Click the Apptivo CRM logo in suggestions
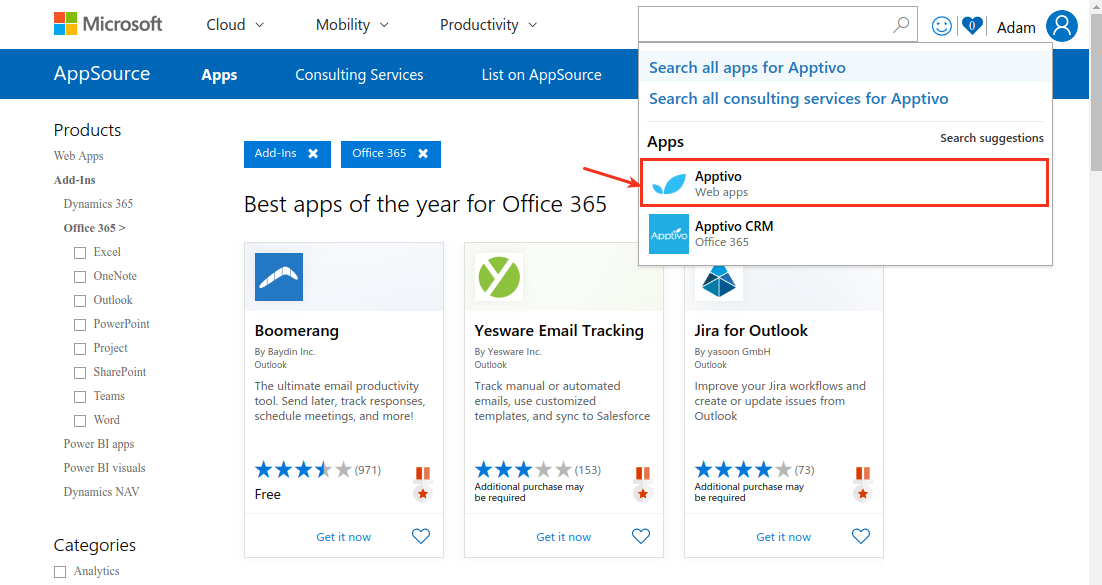The image size is (1102, 585). pos(668,234)
